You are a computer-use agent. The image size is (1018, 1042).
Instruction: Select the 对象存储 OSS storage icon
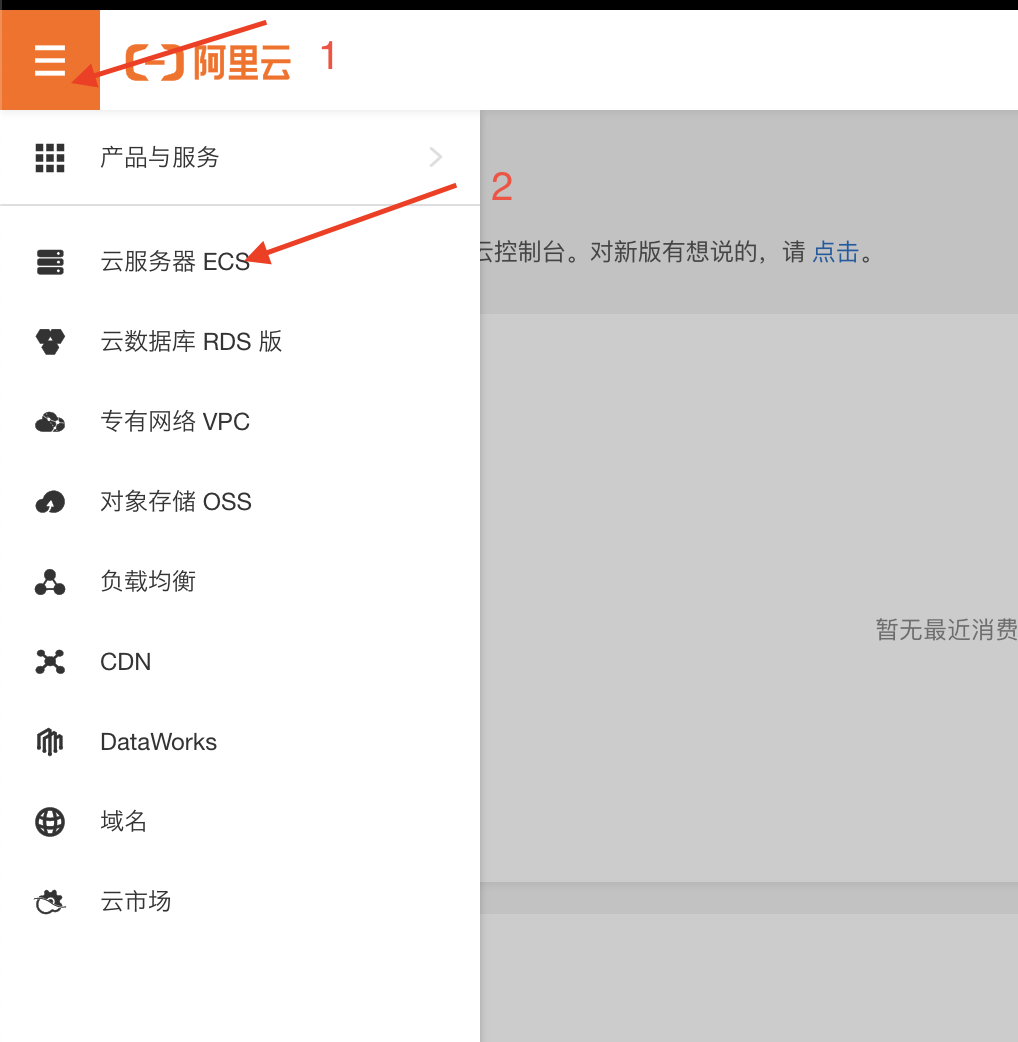point(50,501)
